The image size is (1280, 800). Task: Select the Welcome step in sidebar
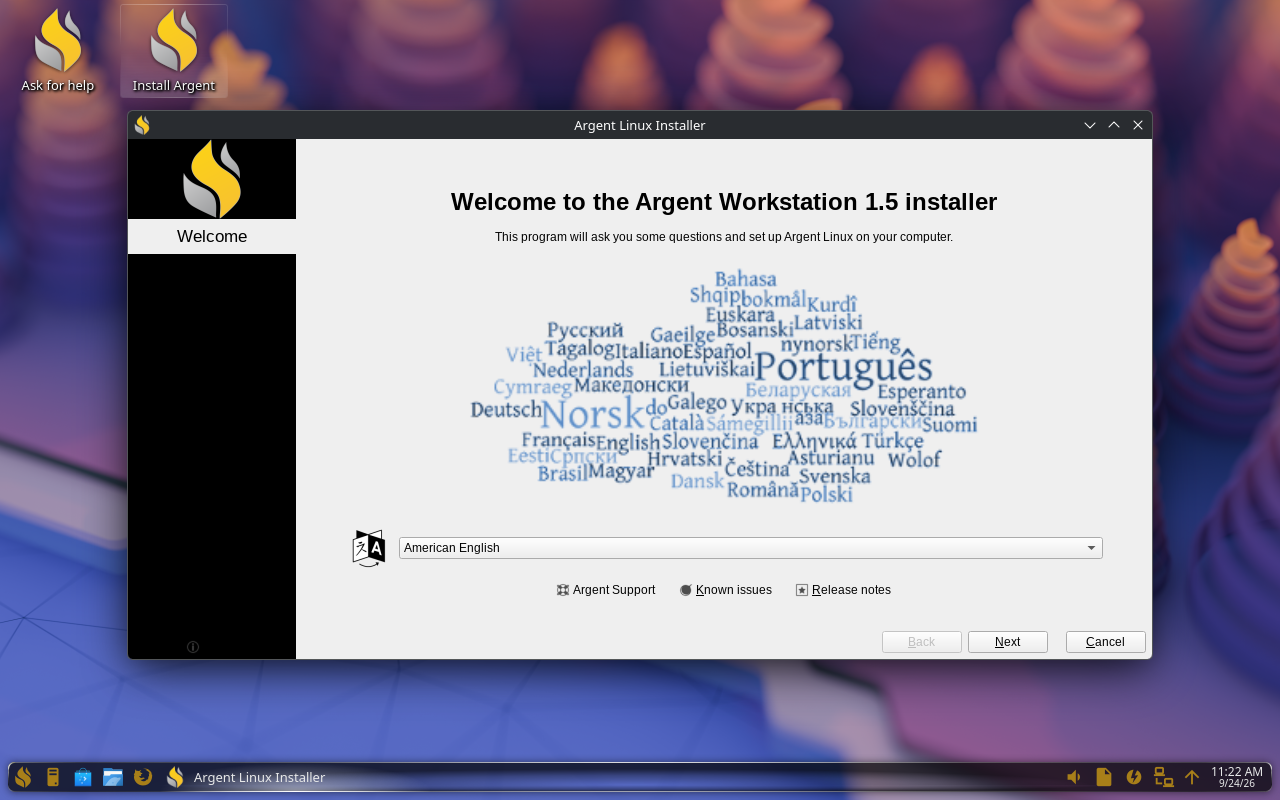tap(212, 237)
